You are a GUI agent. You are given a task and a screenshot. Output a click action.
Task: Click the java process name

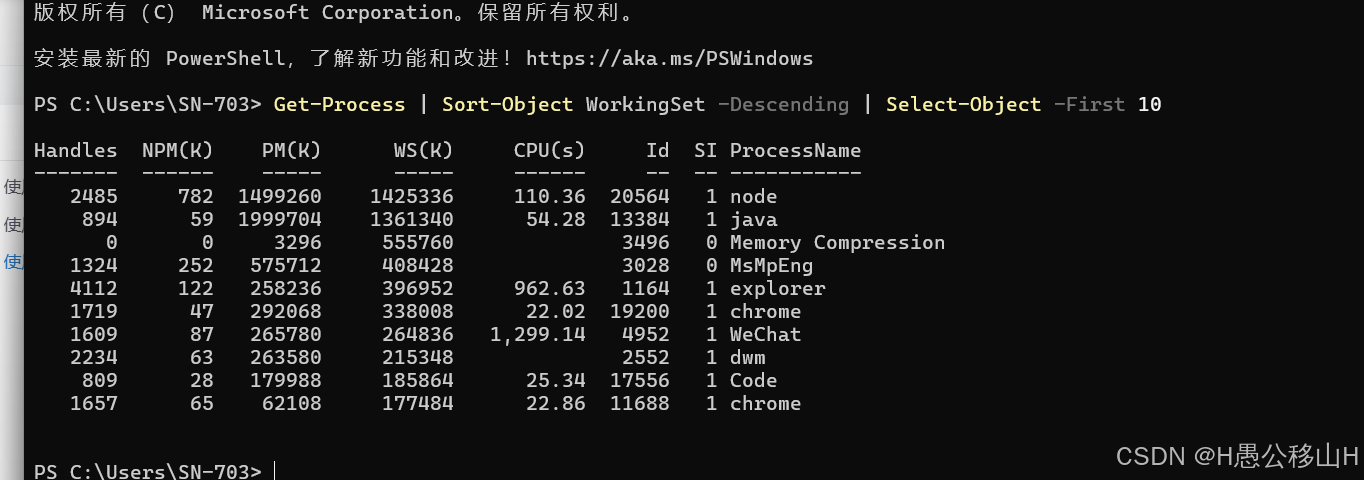pos(753,219)
